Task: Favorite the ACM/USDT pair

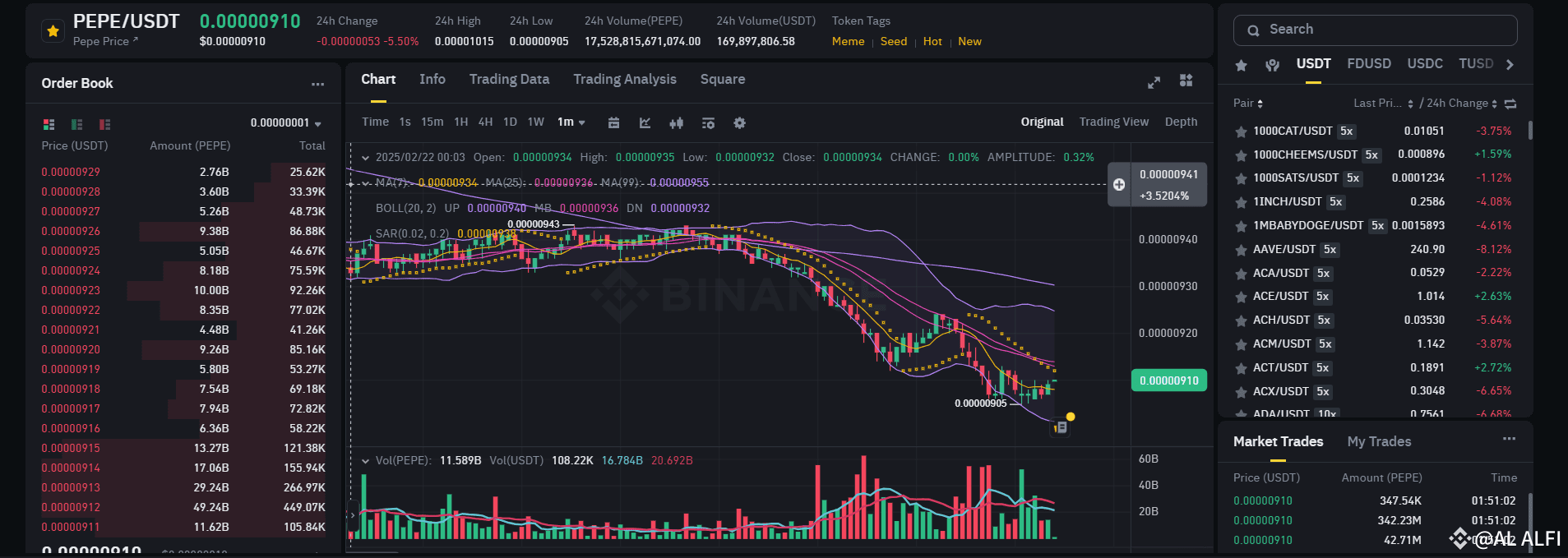Action: [x=1241, y=344]
